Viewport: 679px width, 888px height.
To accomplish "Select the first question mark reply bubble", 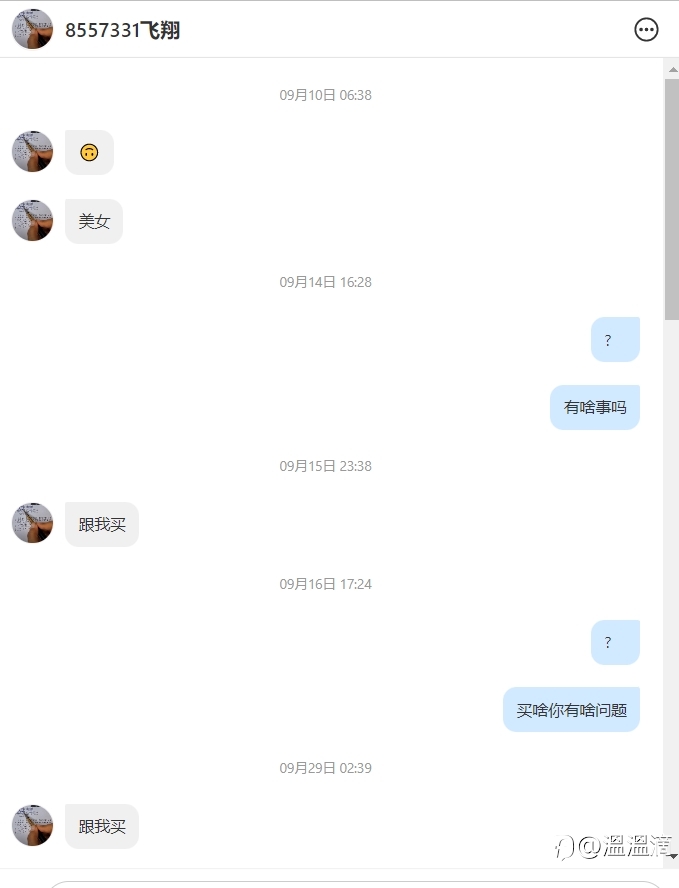I will pyautogui.click(x=616, y=340).
